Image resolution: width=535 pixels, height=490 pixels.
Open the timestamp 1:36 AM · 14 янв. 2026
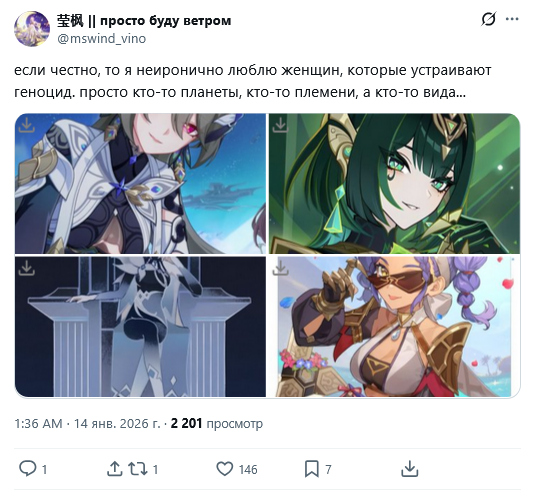(x=87, y=423)
